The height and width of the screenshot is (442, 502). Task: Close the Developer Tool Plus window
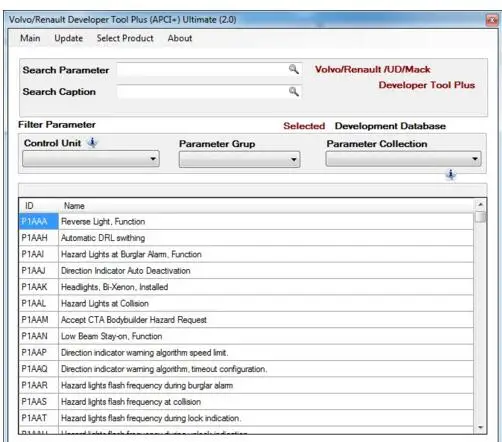(x=492, y=20)
